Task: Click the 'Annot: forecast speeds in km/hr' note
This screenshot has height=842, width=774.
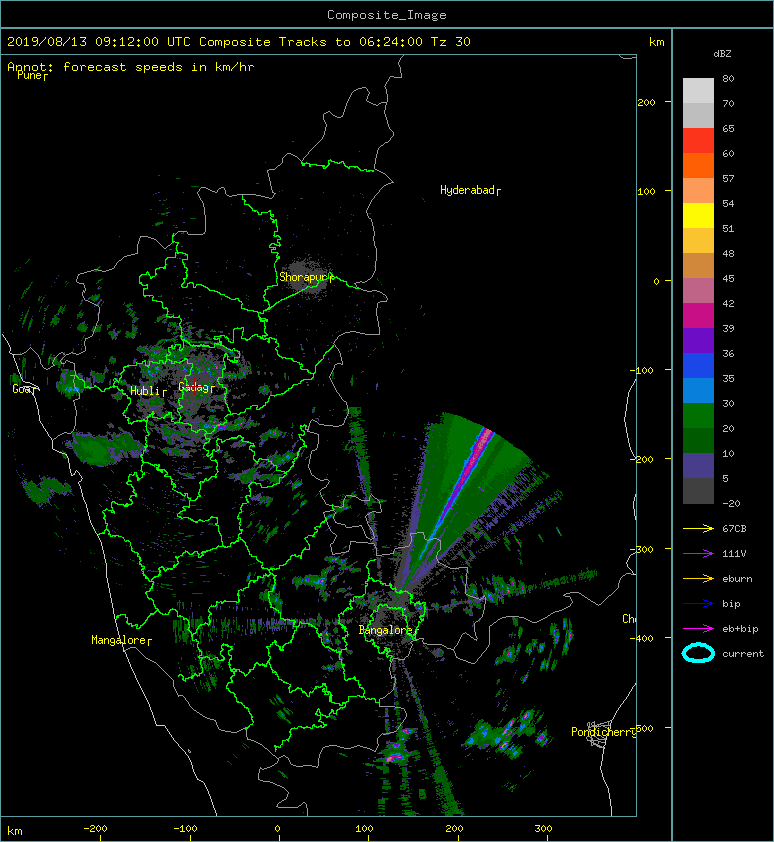Action: click(131, 67)
